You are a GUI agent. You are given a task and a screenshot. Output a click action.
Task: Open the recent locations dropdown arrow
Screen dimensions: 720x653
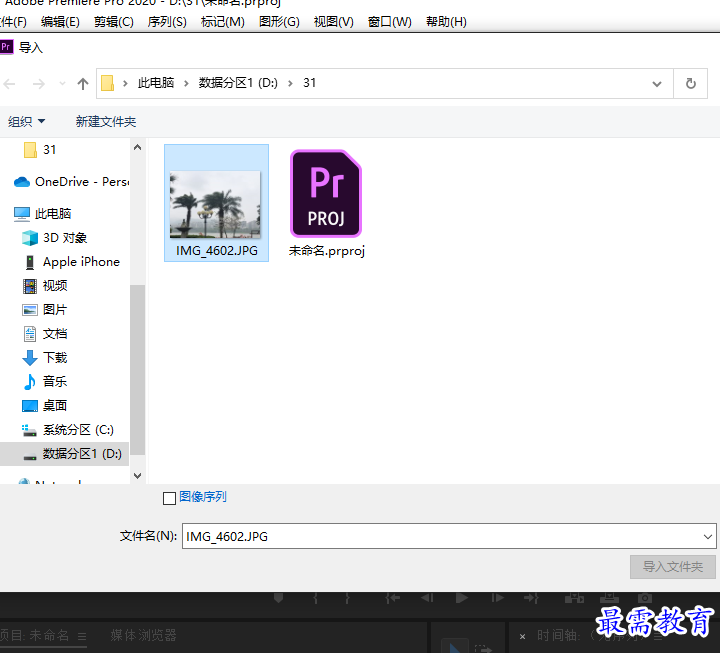tap(62, 84)
